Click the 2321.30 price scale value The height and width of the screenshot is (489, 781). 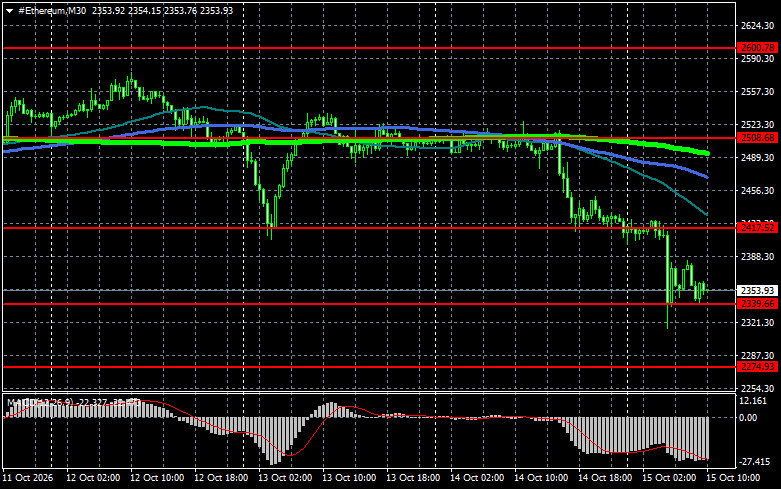tap(758, 323)
